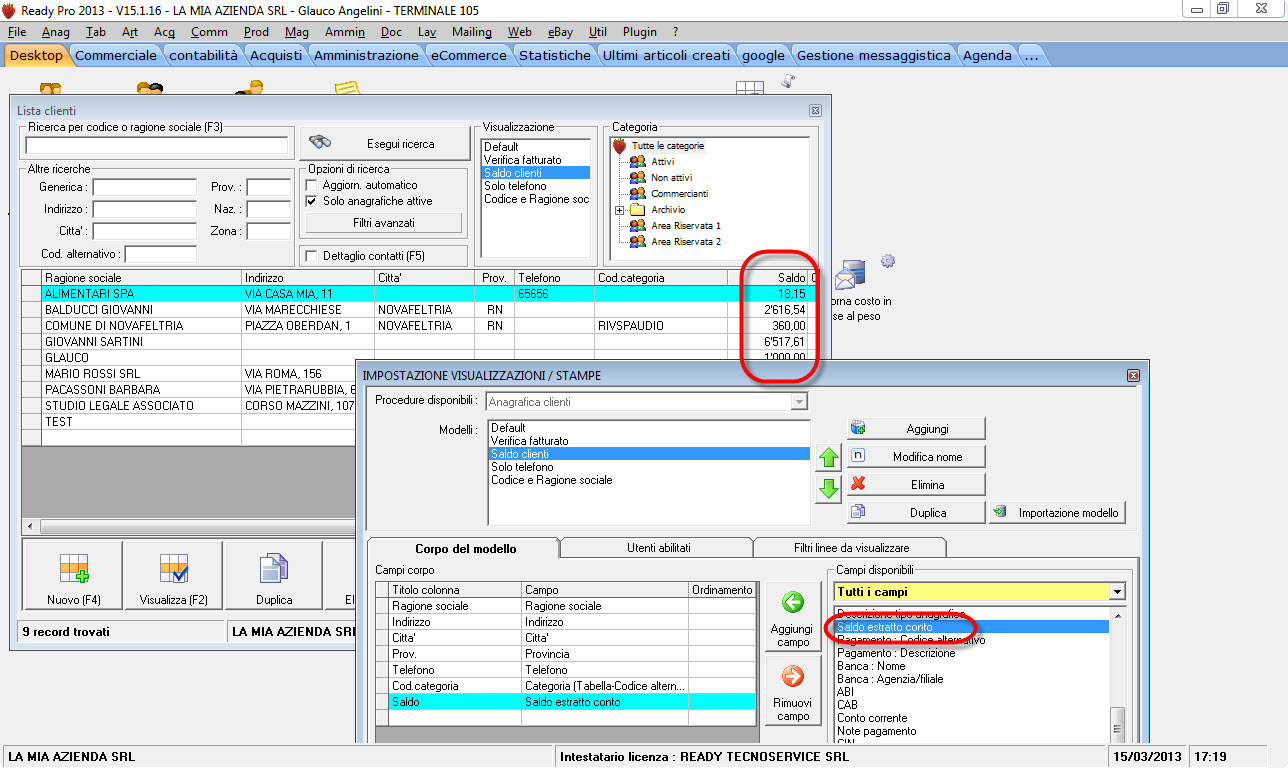
Task: Enable the Aggiorn. automatico checkbox
Action: (311, 186)
